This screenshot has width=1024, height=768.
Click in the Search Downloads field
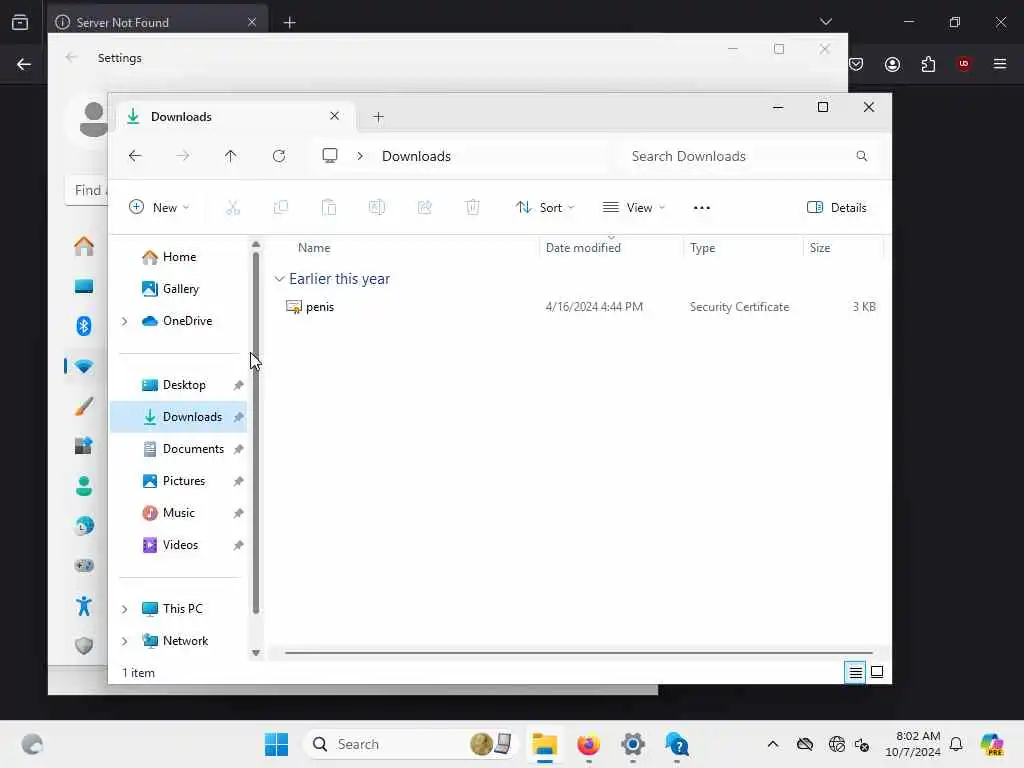pos(750,156)
